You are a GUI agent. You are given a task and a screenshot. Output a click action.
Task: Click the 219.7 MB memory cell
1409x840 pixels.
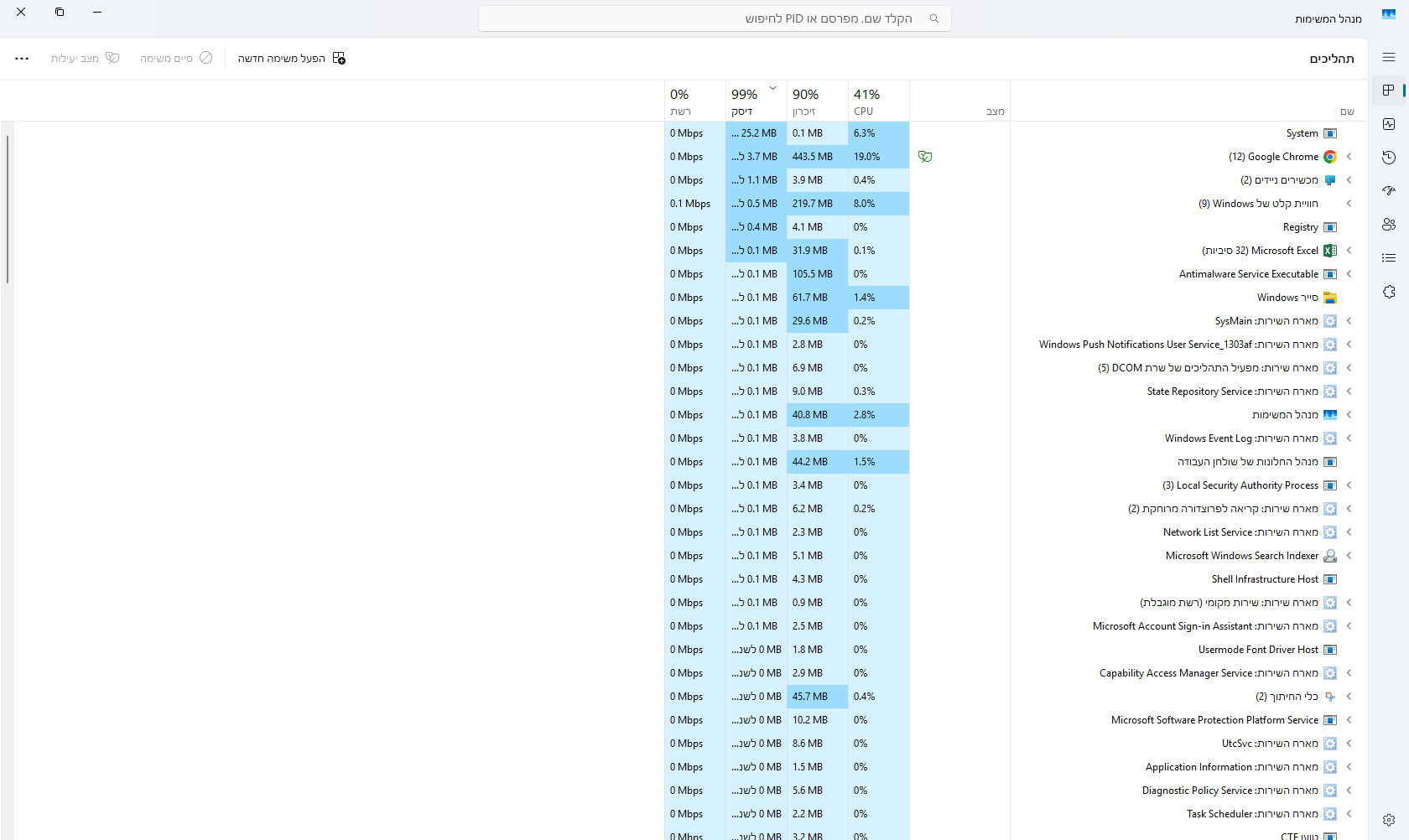817,204
